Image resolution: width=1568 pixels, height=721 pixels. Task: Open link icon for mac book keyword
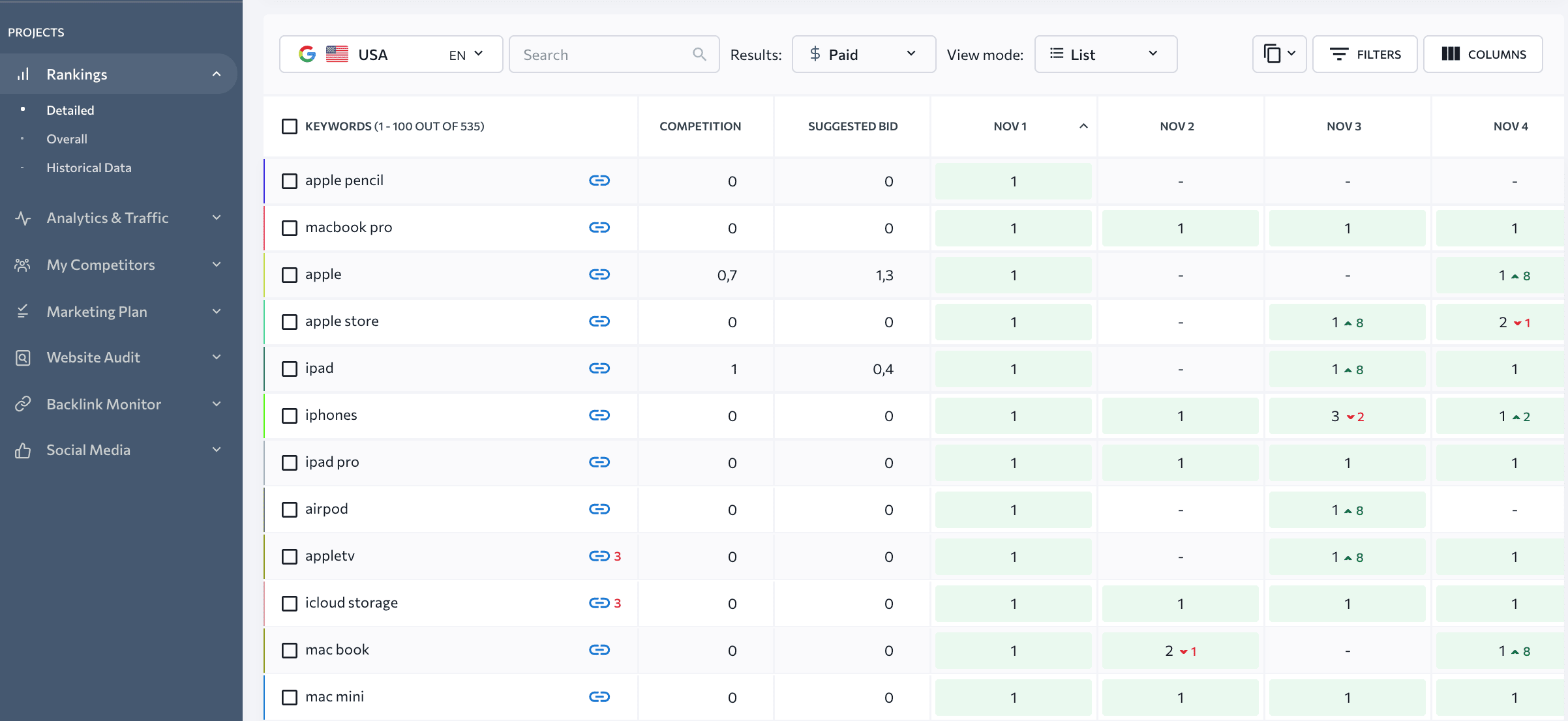(599, 650)
